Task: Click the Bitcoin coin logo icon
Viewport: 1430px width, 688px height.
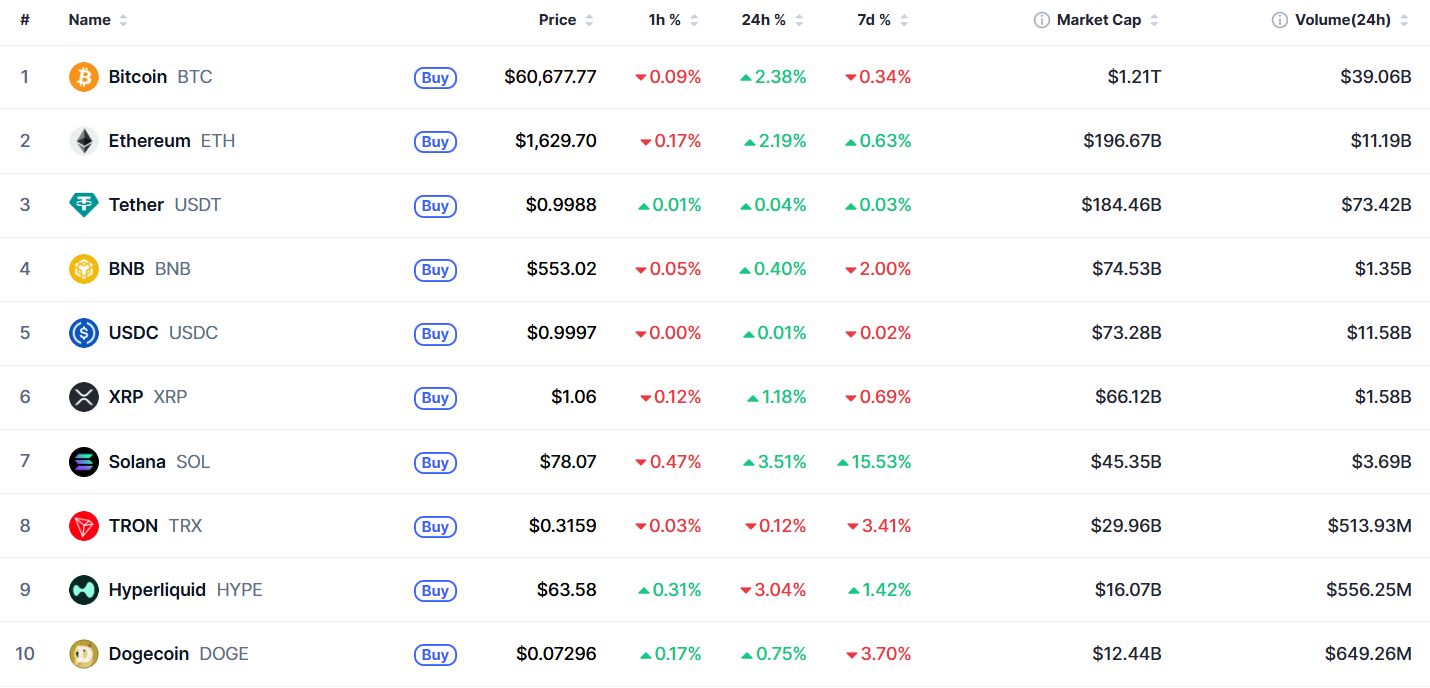Action: (84, 77)
